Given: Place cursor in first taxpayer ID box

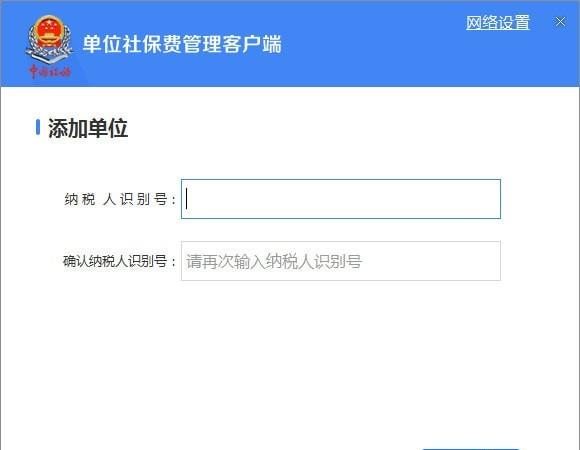Looking at the screenshot, I should [341, 199].
